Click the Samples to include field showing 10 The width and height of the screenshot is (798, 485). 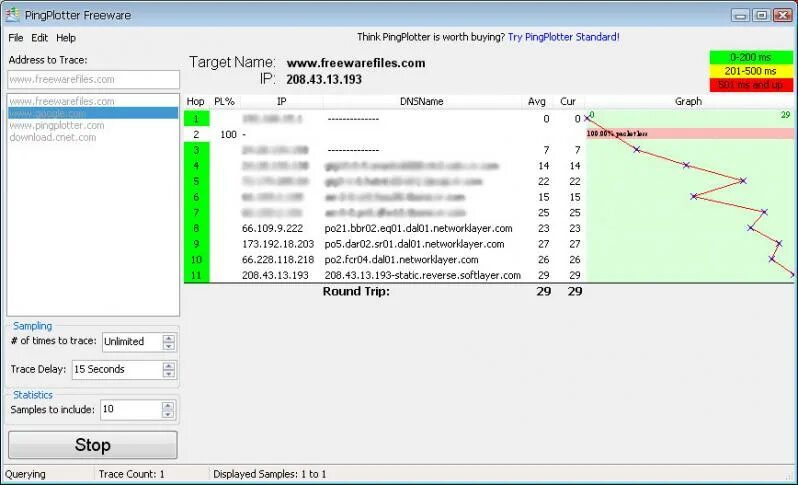131,410
